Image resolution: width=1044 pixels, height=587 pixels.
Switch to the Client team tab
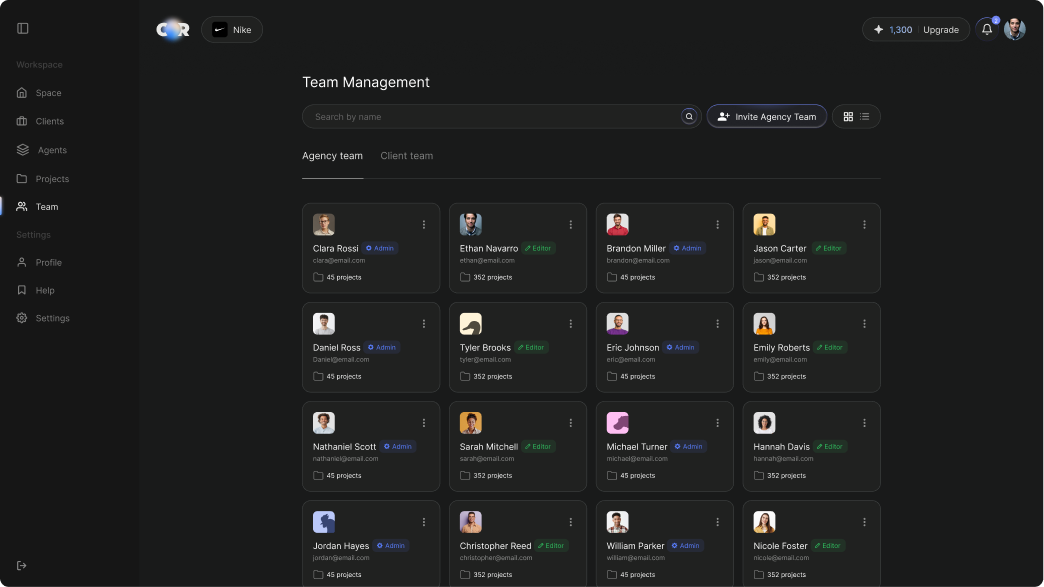(x=406, y=156)
